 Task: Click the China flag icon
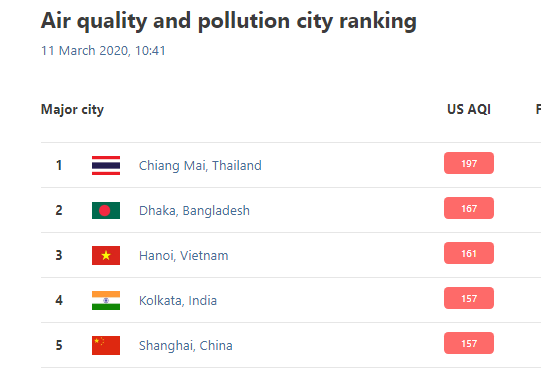tap(106, 346)
